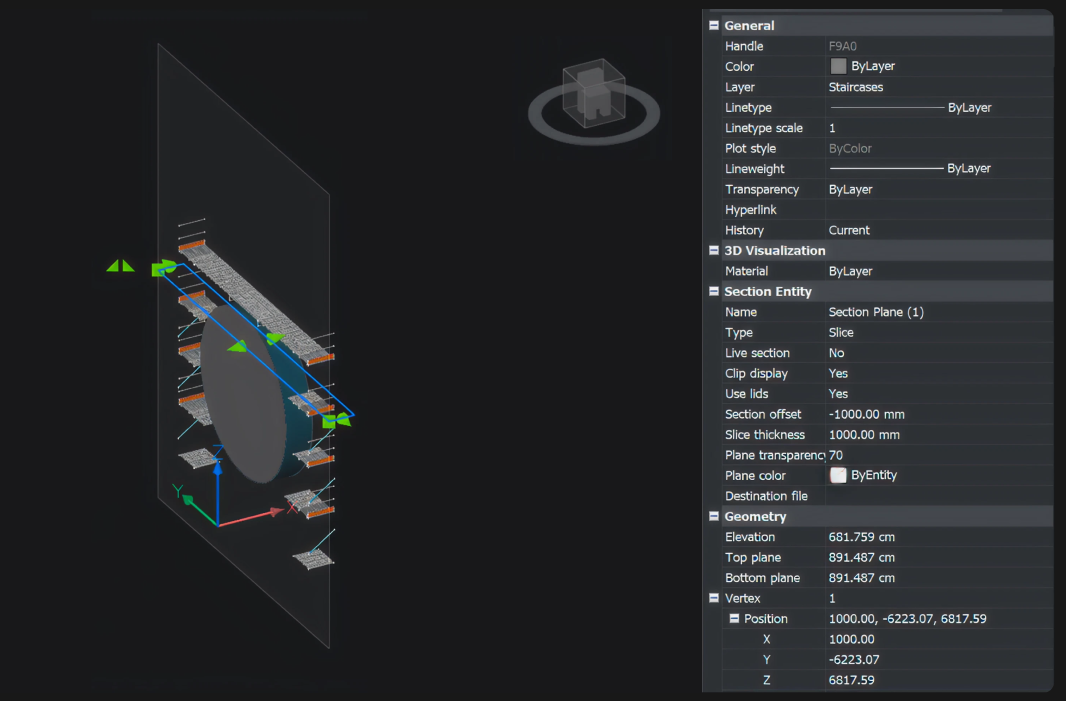The image size is (1066, 701).
Task: Collapse the General properties section
Action: coord(713,25)
